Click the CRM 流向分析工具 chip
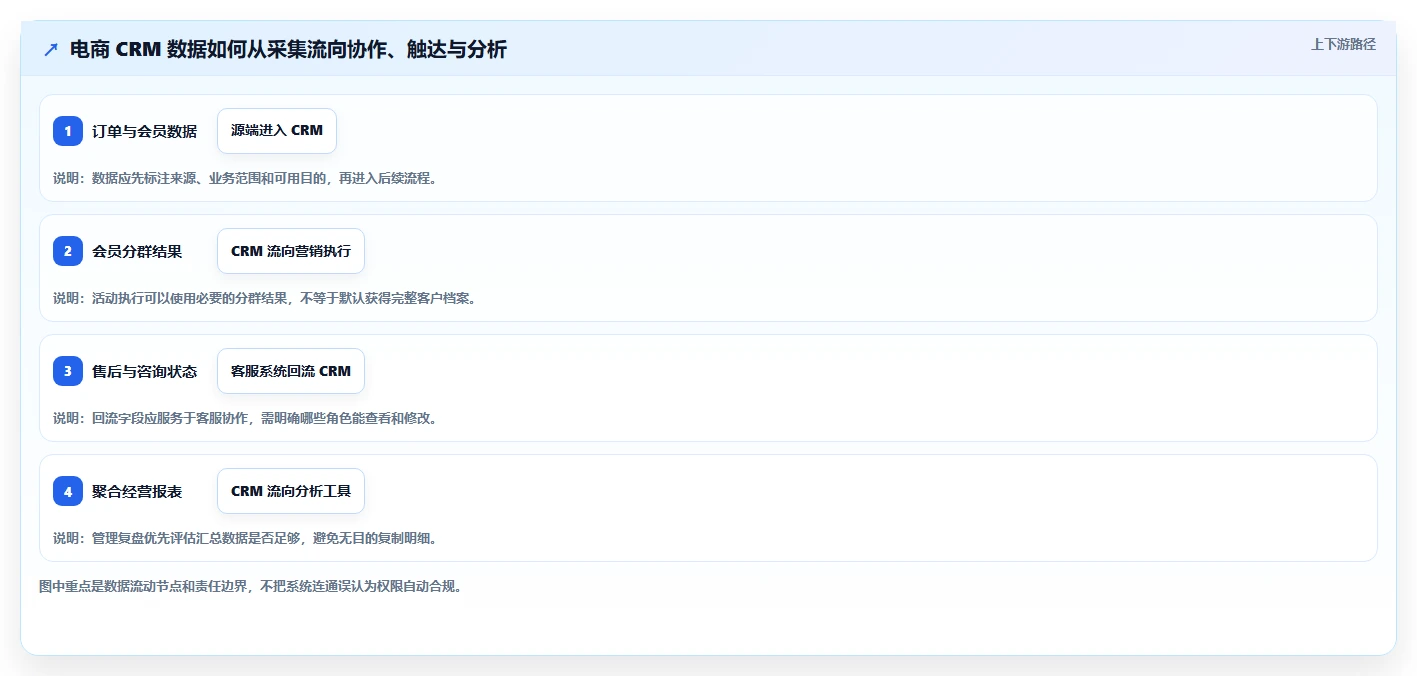Image resolution: width=1417 pixels, height=676 pixels. pos(291,491)
